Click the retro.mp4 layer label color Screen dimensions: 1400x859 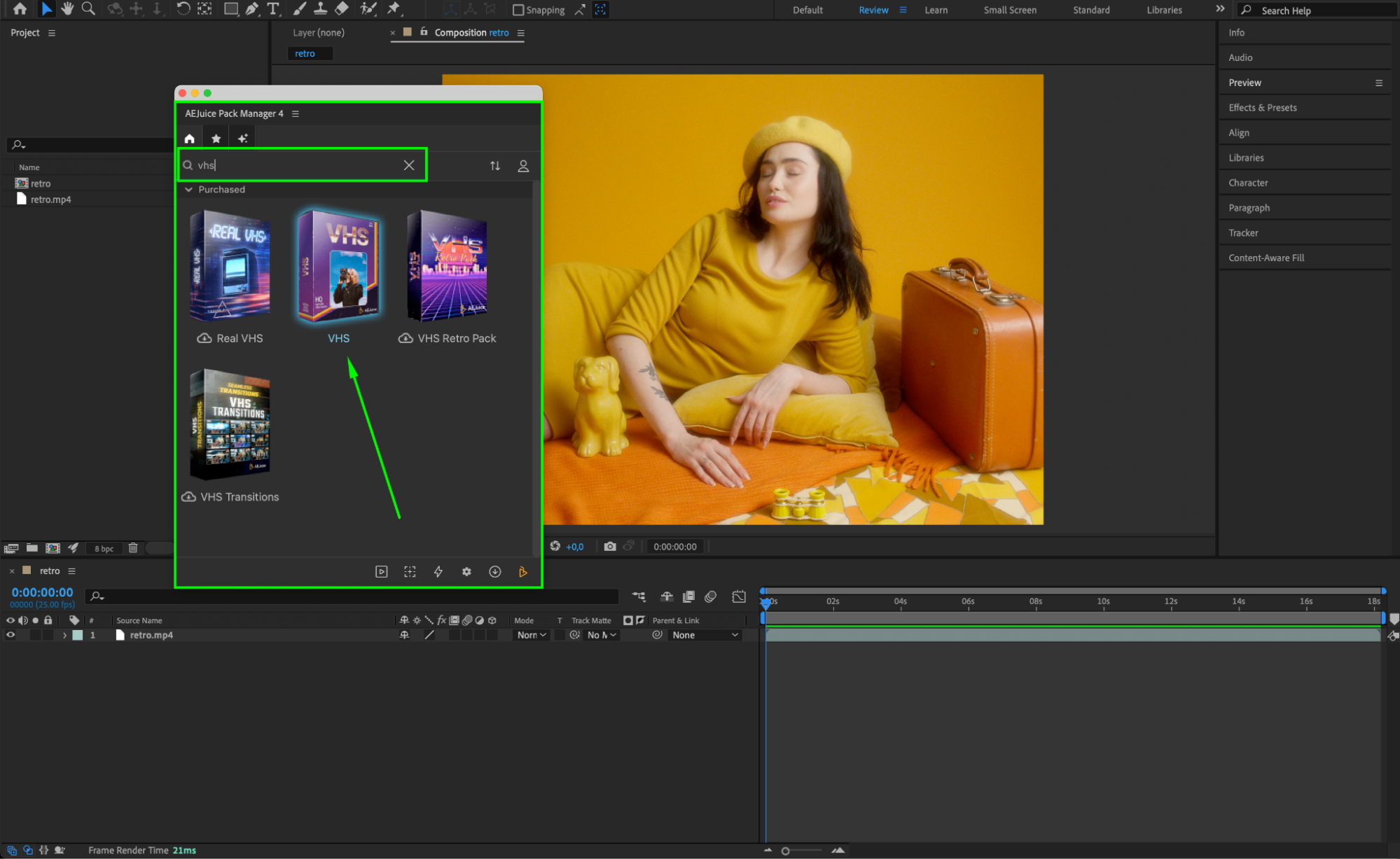pyautogui.click(x=78, y=635)
